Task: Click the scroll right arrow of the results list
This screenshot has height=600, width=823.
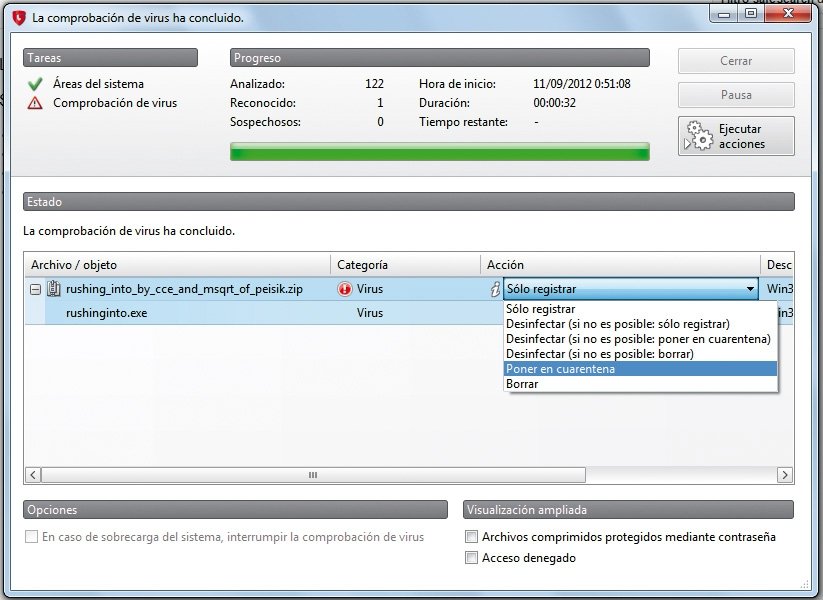Action: point(785,475)
